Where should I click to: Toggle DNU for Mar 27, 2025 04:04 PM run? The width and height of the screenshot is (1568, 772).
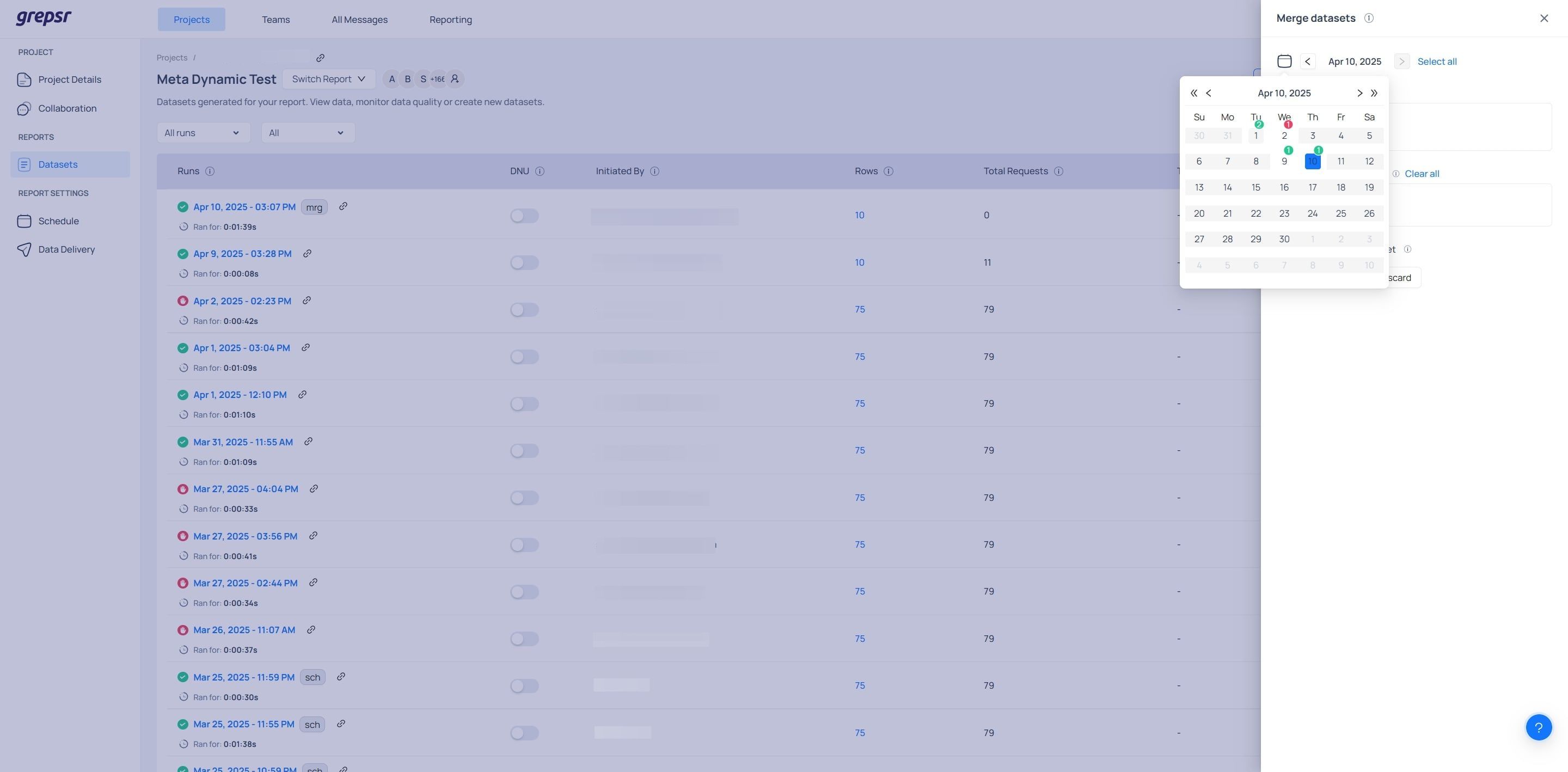524,498
